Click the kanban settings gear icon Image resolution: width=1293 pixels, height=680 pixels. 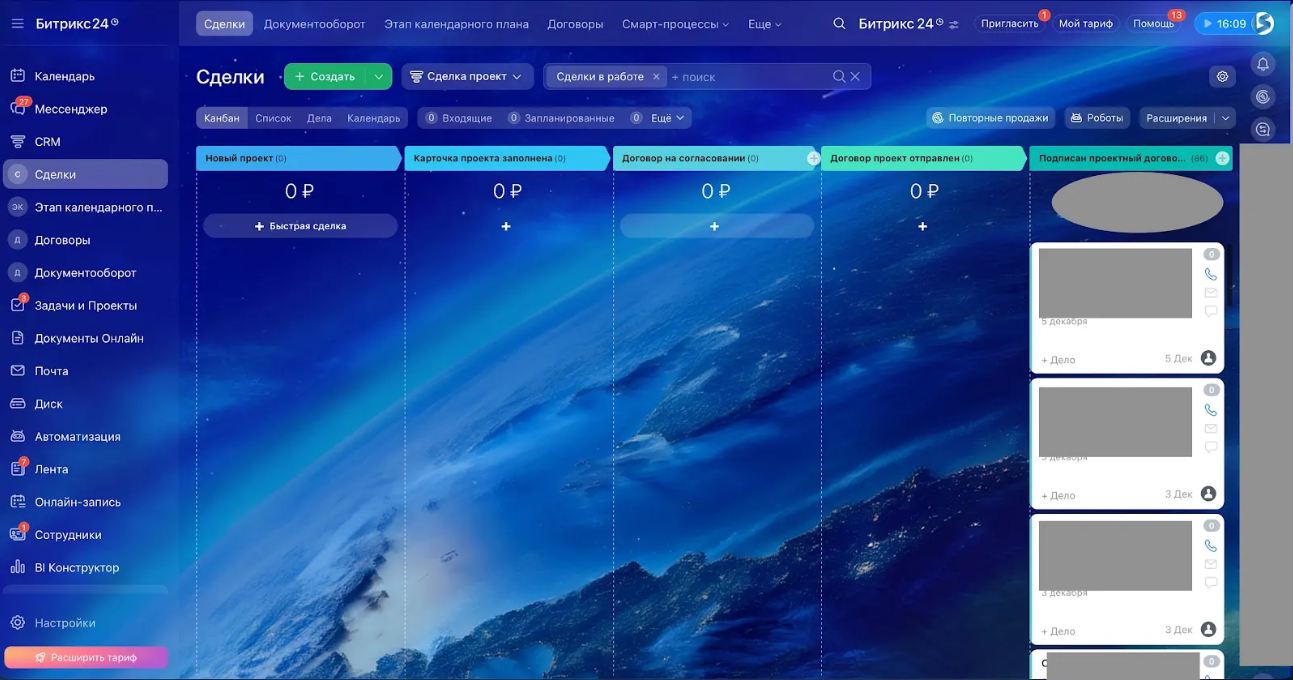click(x=1221, y=77)
